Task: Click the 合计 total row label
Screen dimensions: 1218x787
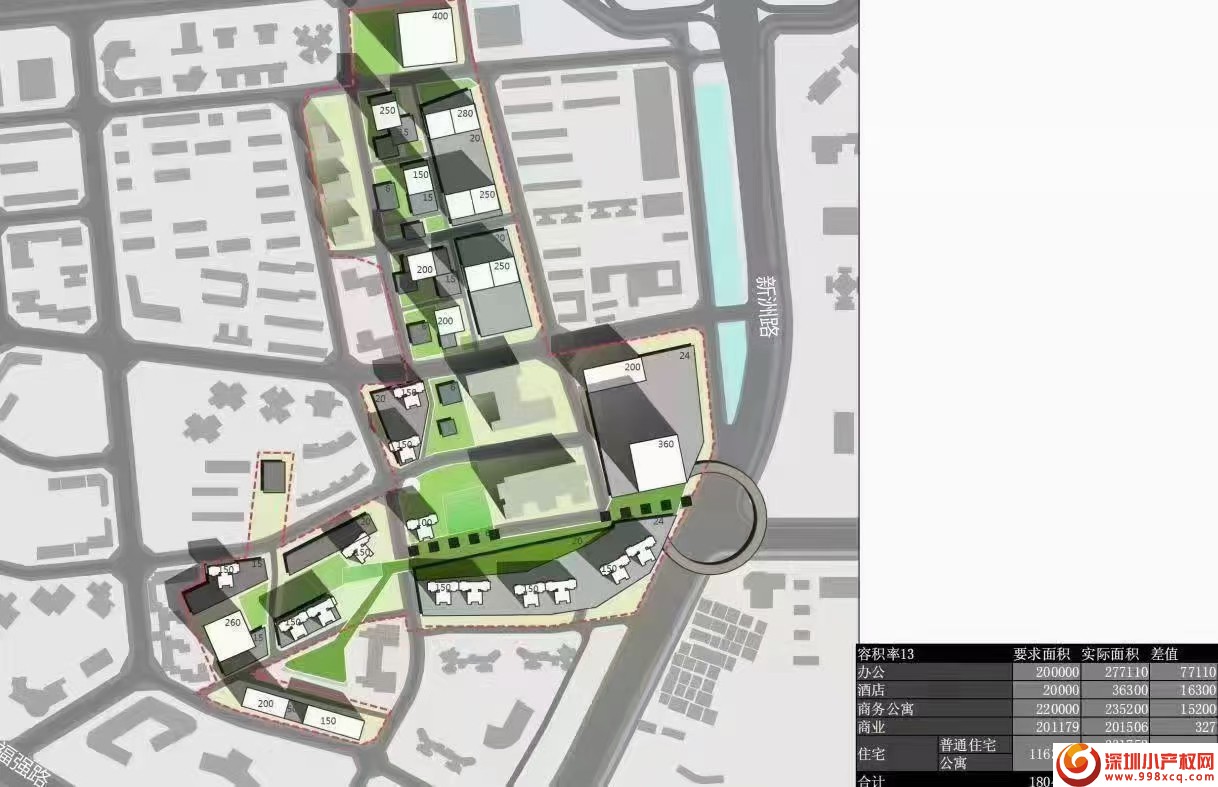Action: click(872, 780)
